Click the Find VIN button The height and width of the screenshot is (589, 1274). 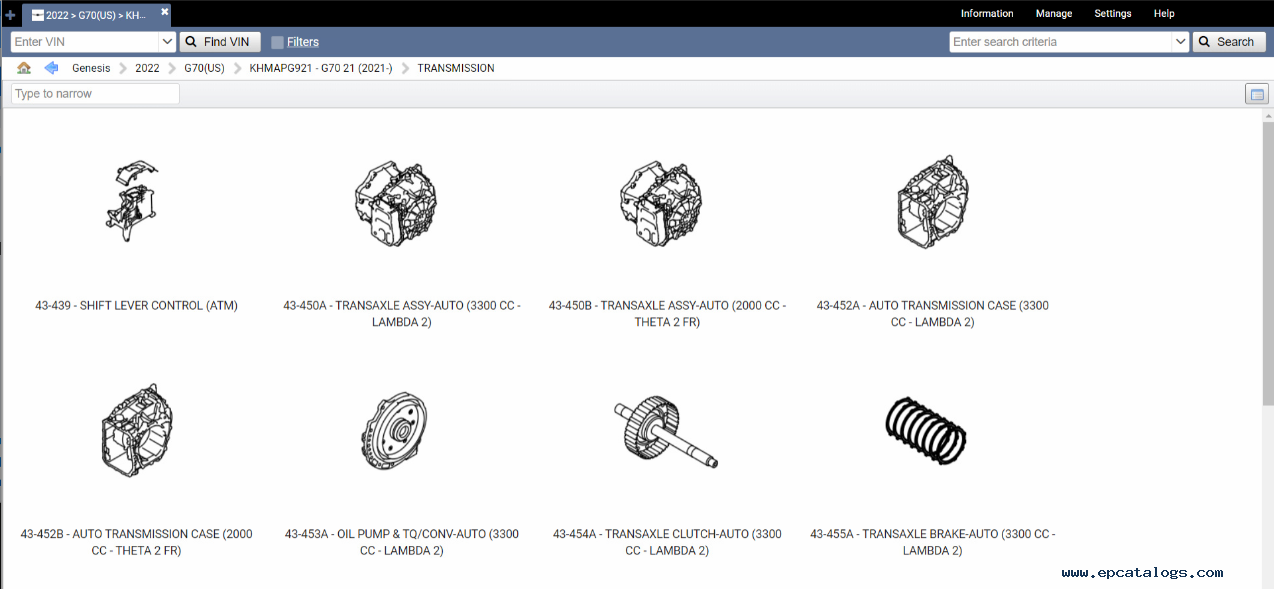(220, 42)
